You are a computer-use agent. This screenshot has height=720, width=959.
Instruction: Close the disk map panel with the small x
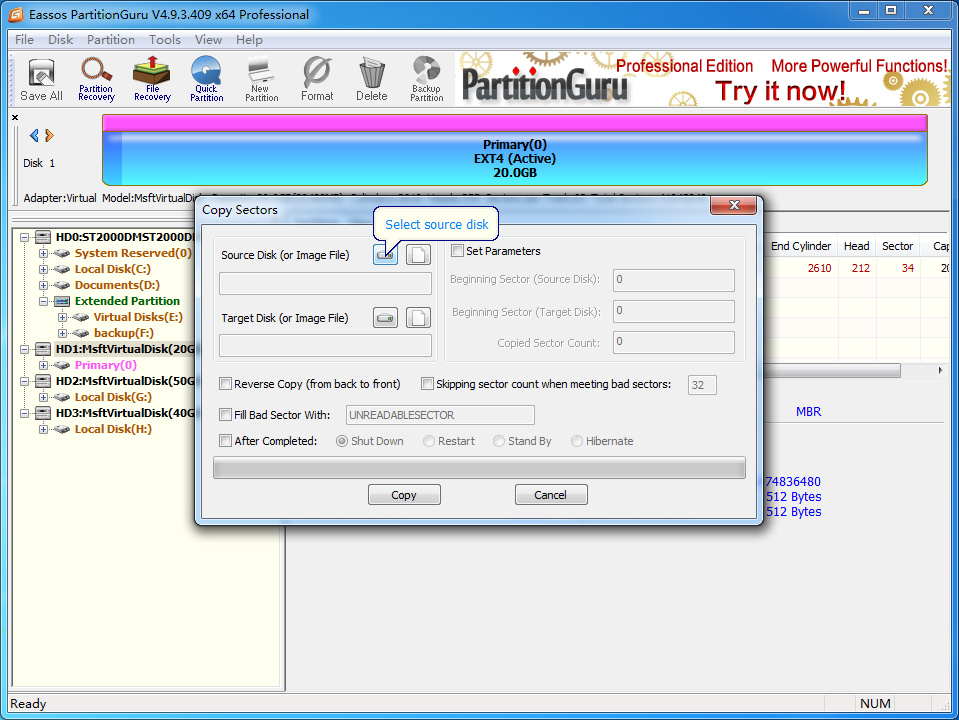point(15,117)
